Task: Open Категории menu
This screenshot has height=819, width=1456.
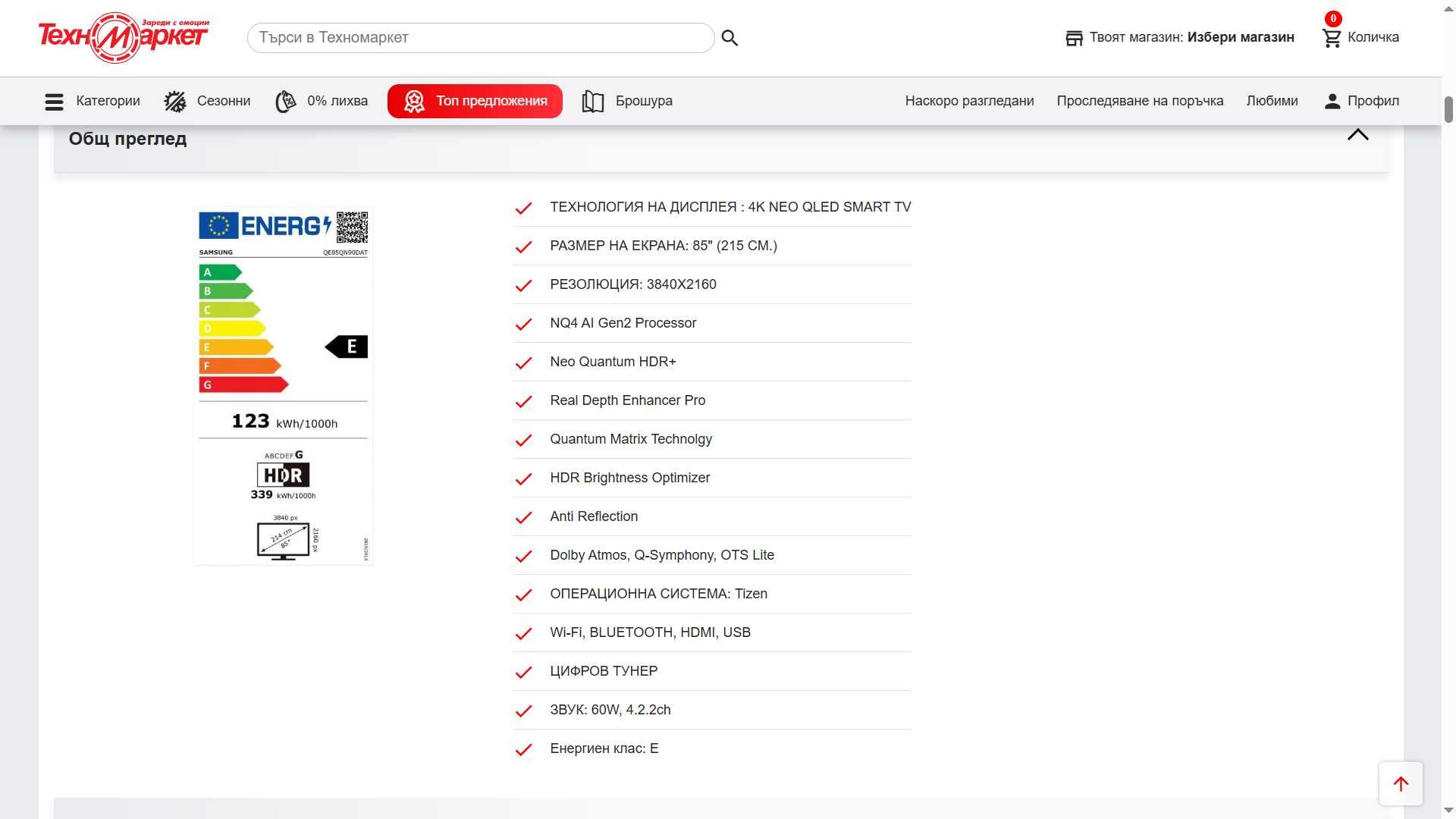Action: (108, 101)
